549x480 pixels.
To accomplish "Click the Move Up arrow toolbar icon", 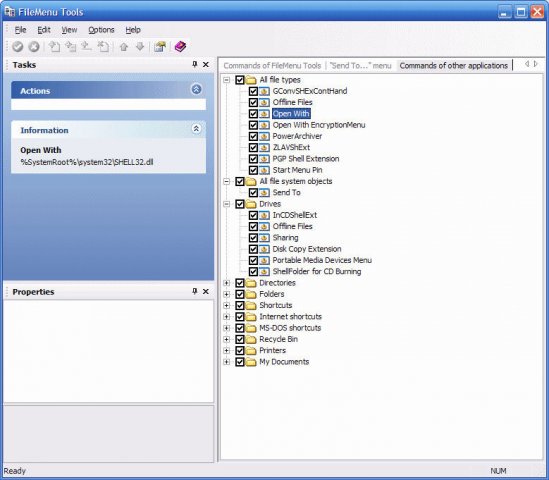I will click(124, 47).
